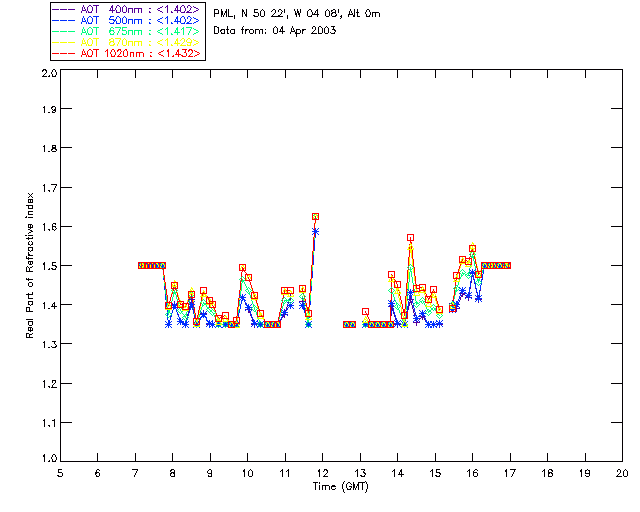640x512 pixels.
Task: Click the site text PML, N 50 22', W 04 08'
Action: (278, 14)
